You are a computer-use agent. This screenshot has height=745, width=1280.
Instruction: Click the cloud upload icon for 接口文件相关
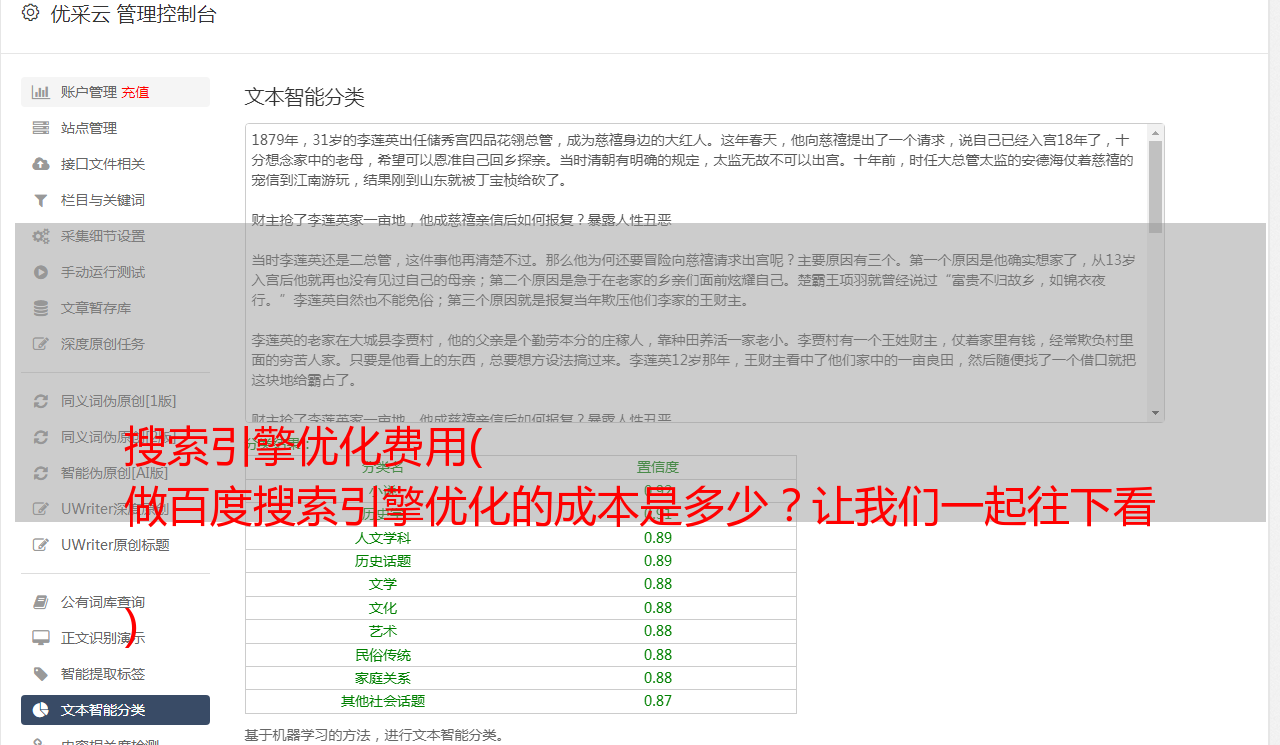tap(41, 164)
